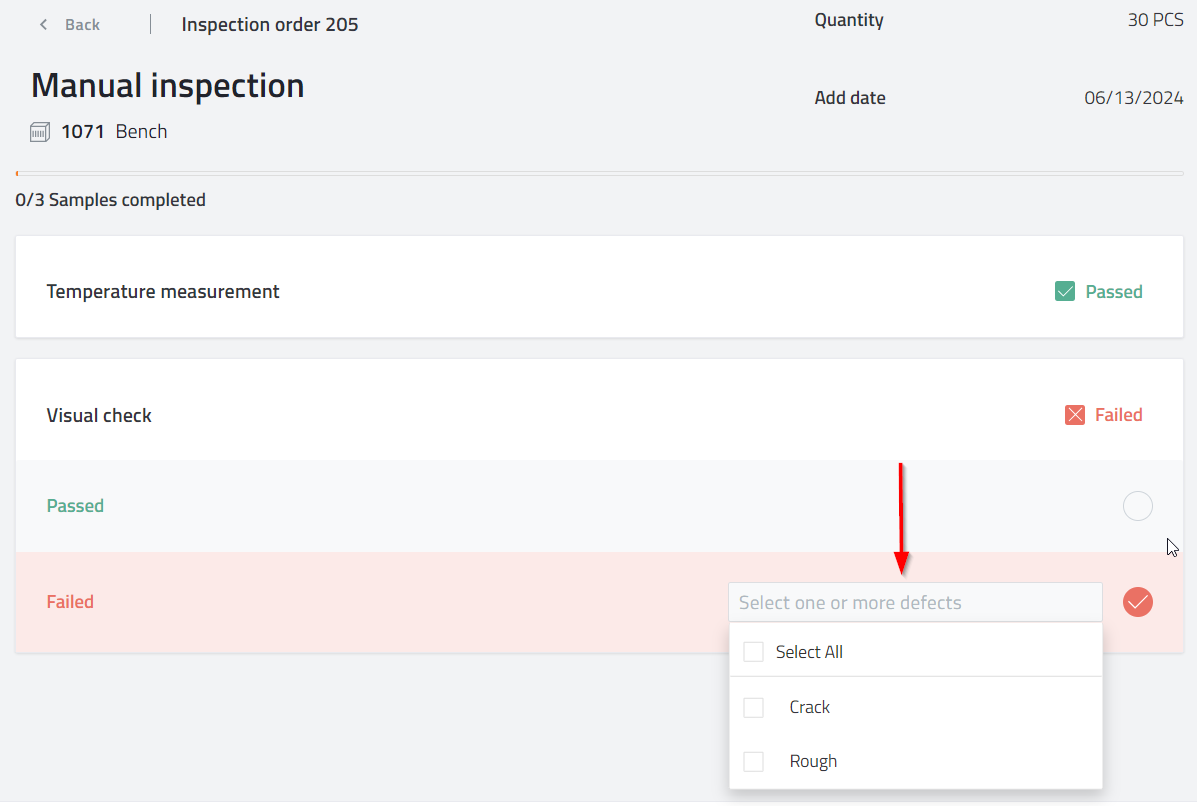Click the red Failed option label
This screenshot has height=806, width=1197.
pyautogui.click(x=70, y=602)
